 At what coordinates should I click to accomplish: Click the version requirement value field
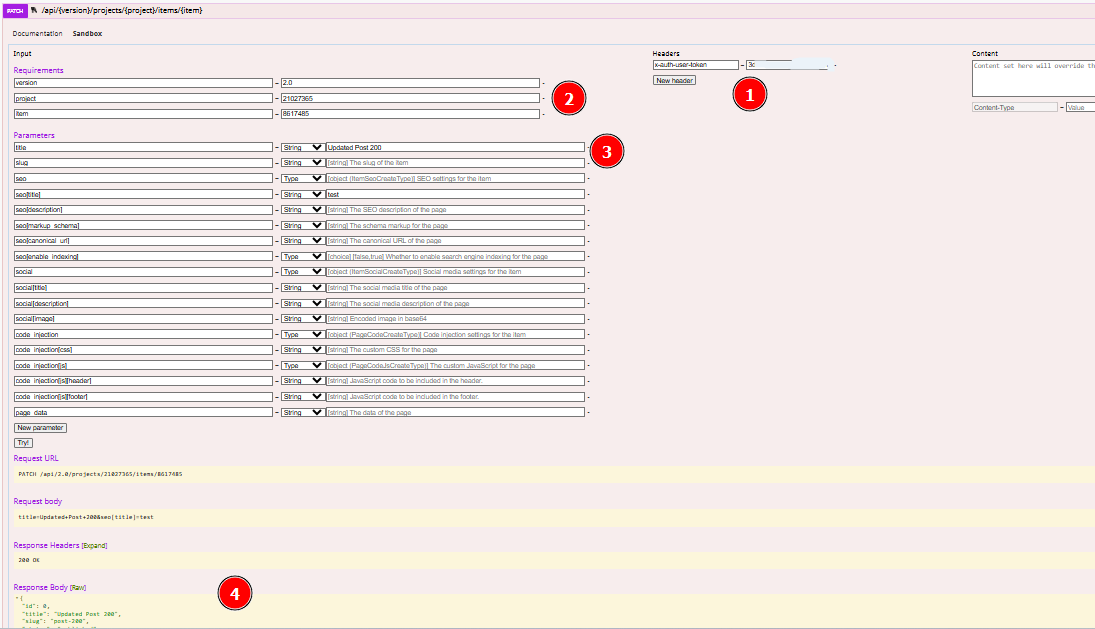click(x=410, y=83)
